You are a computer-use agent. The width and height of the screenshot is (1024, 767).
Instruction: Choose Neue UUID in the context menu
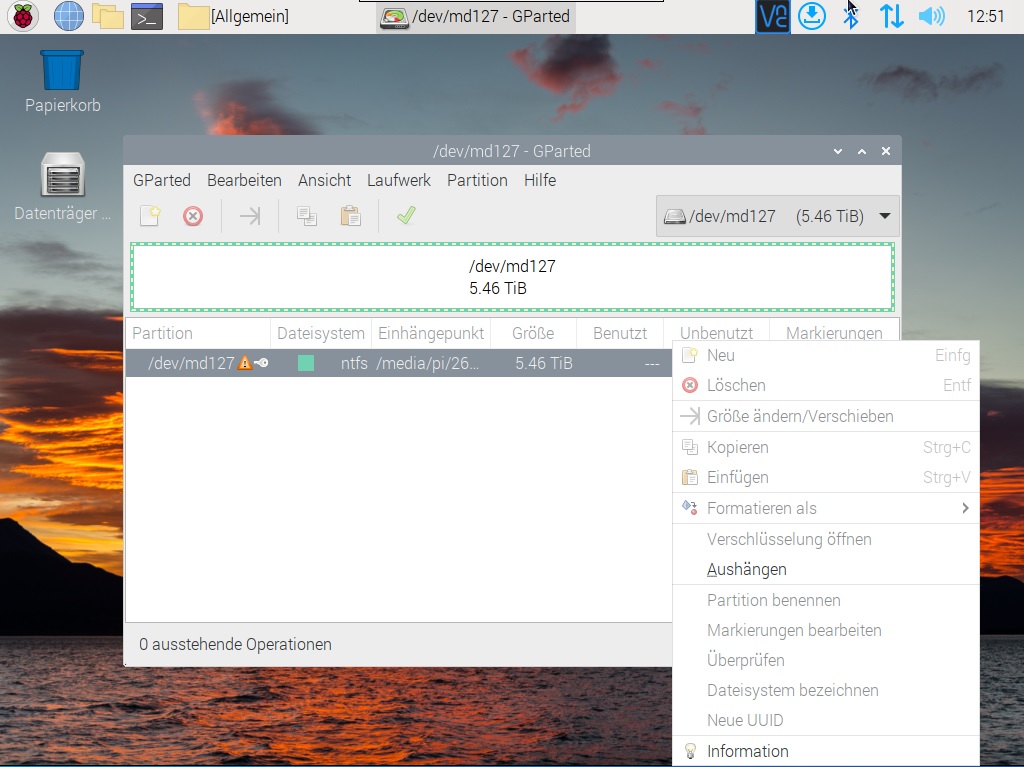[826, 721]
